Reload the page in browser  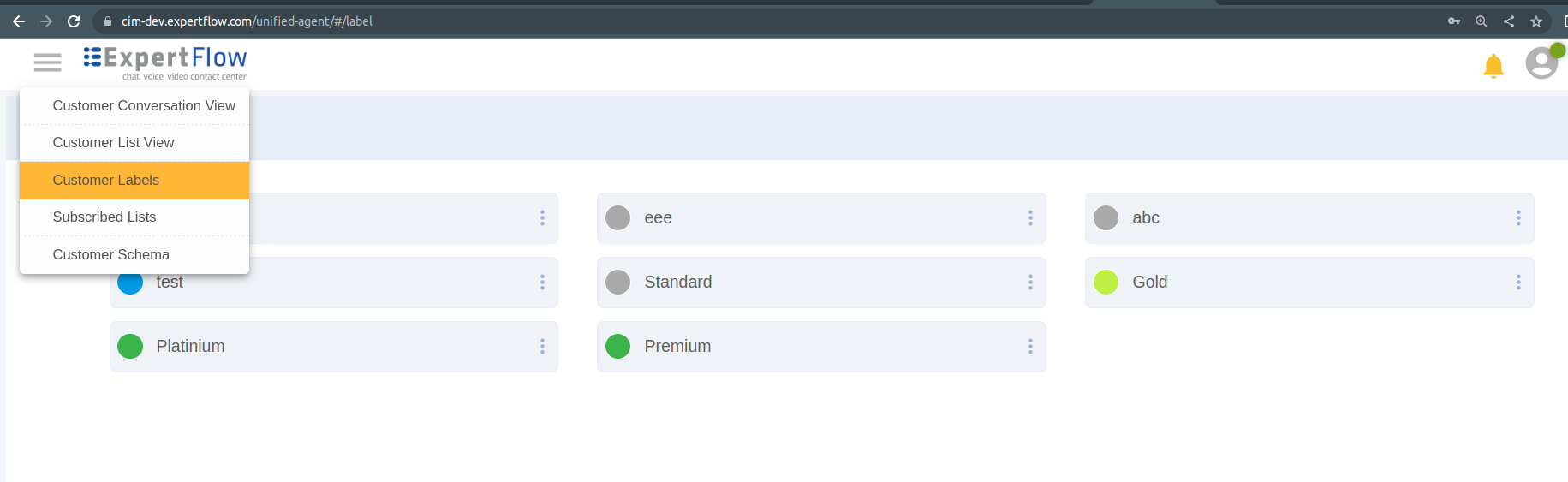[74, 21]
